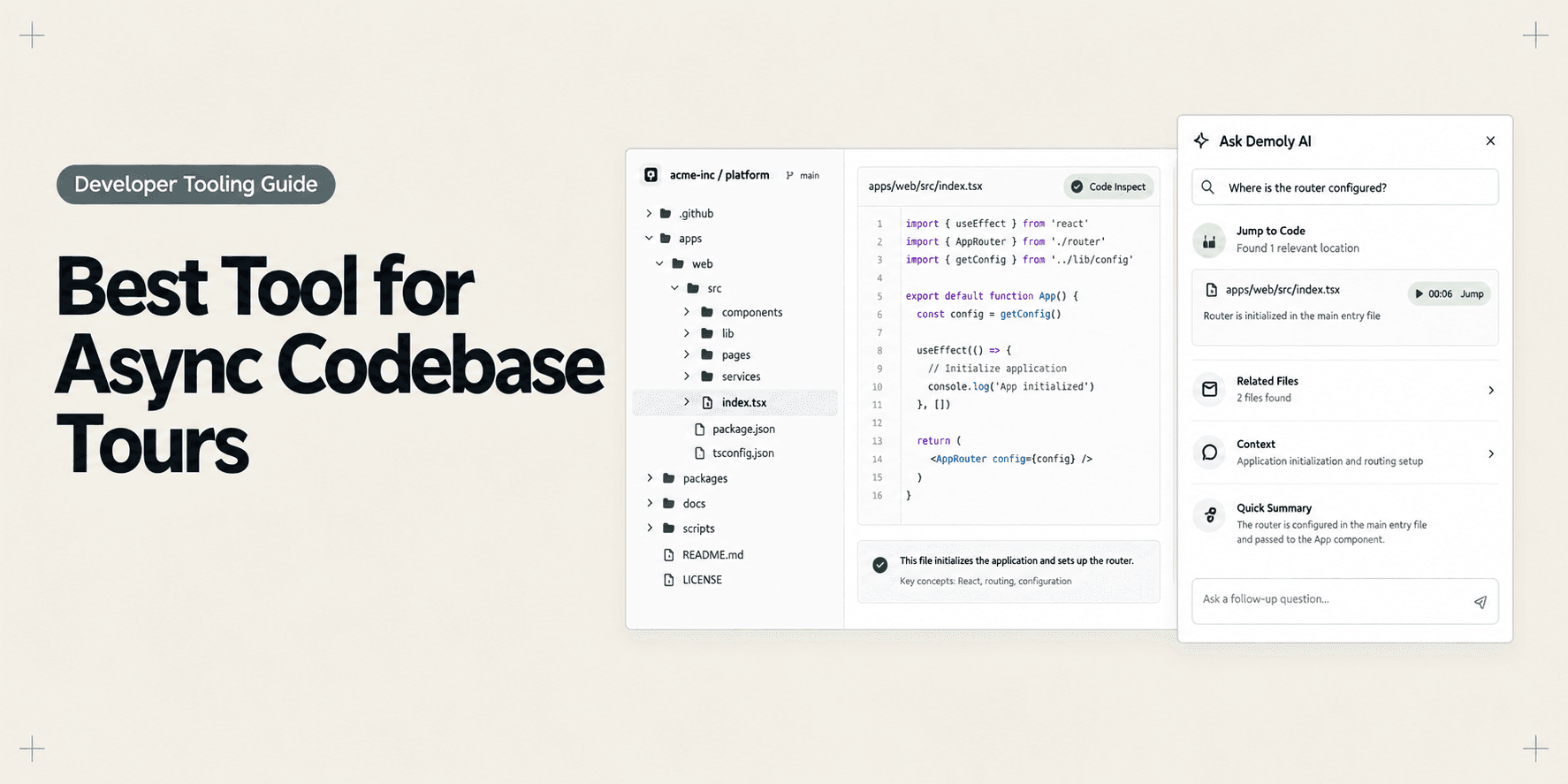The width and height of the screenshot is (1568, 784).
Task: Click the Ask Demoly AI sparkle icon
Action: click(1201, 141)
